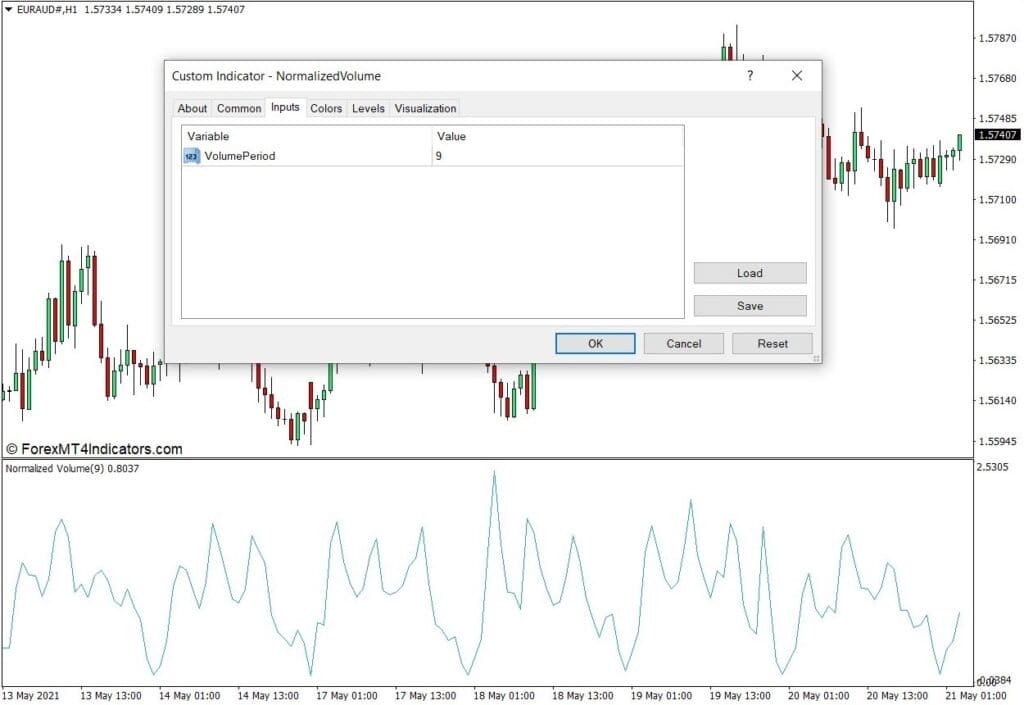Switch to the Common tab
The height and width of the screenshot is (705, 1024).
[239, 109]
